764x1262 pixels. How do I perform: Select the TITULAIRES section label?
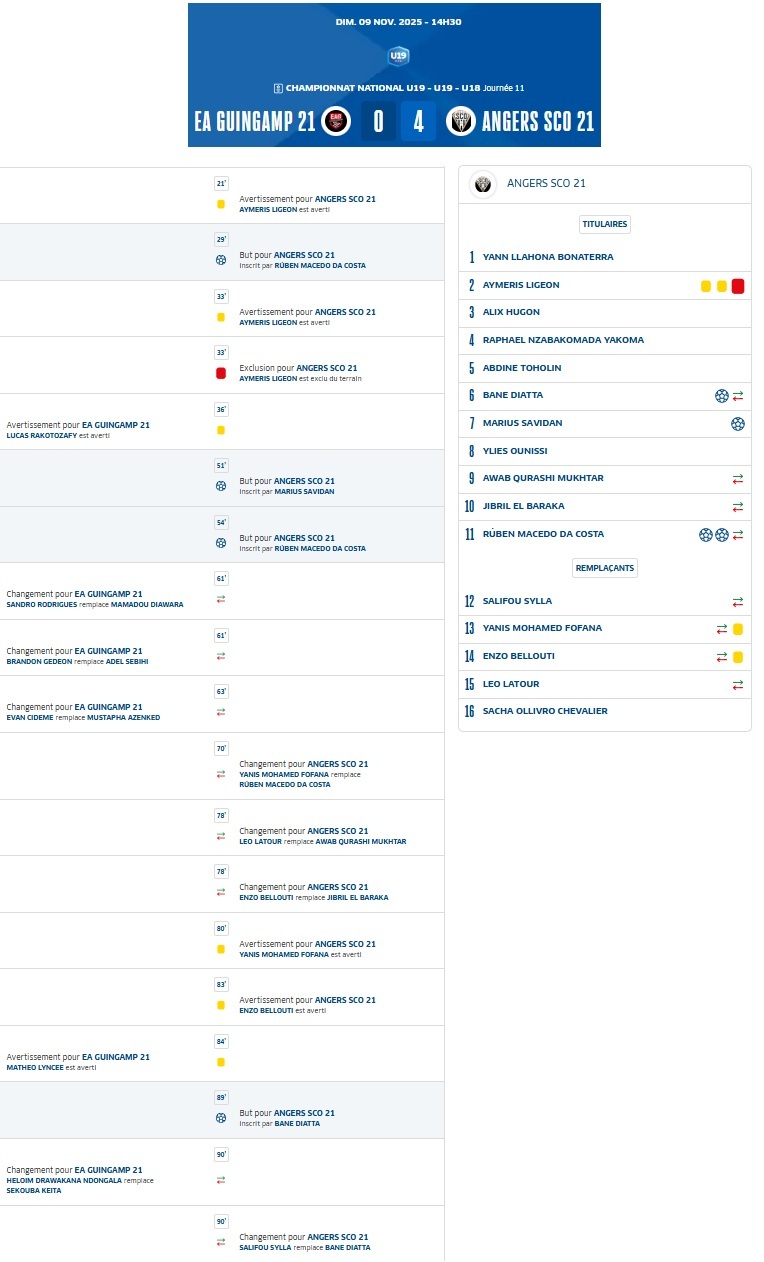(604, 224)
